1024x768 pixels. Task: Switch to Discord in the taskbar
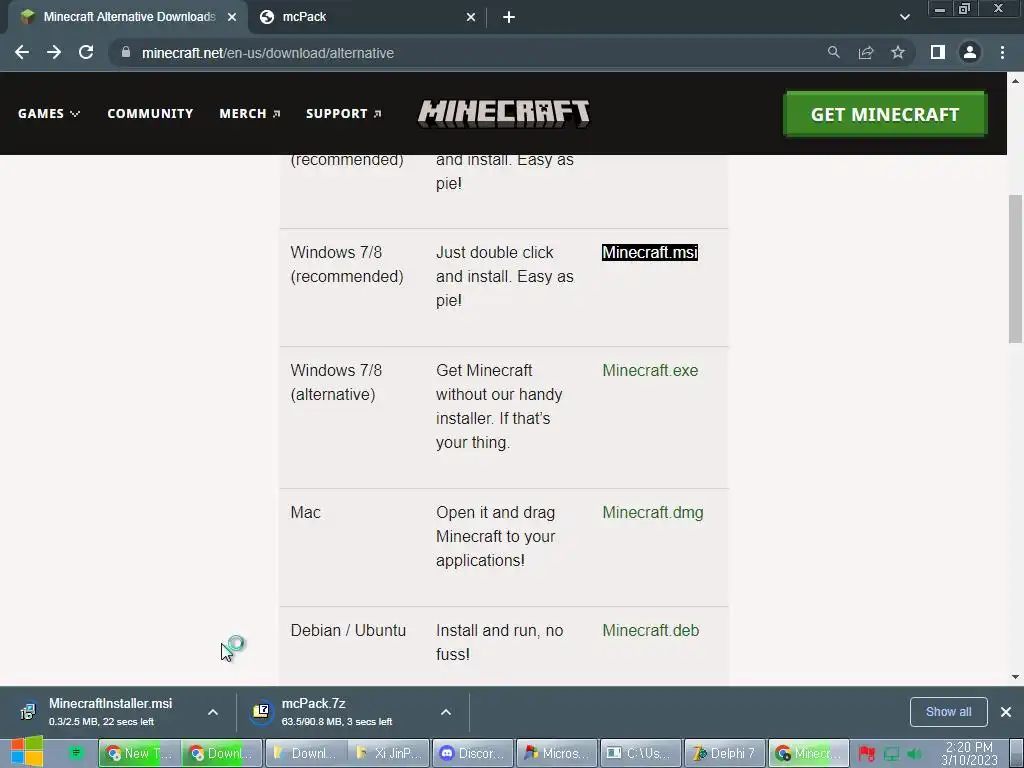(473, 753)
